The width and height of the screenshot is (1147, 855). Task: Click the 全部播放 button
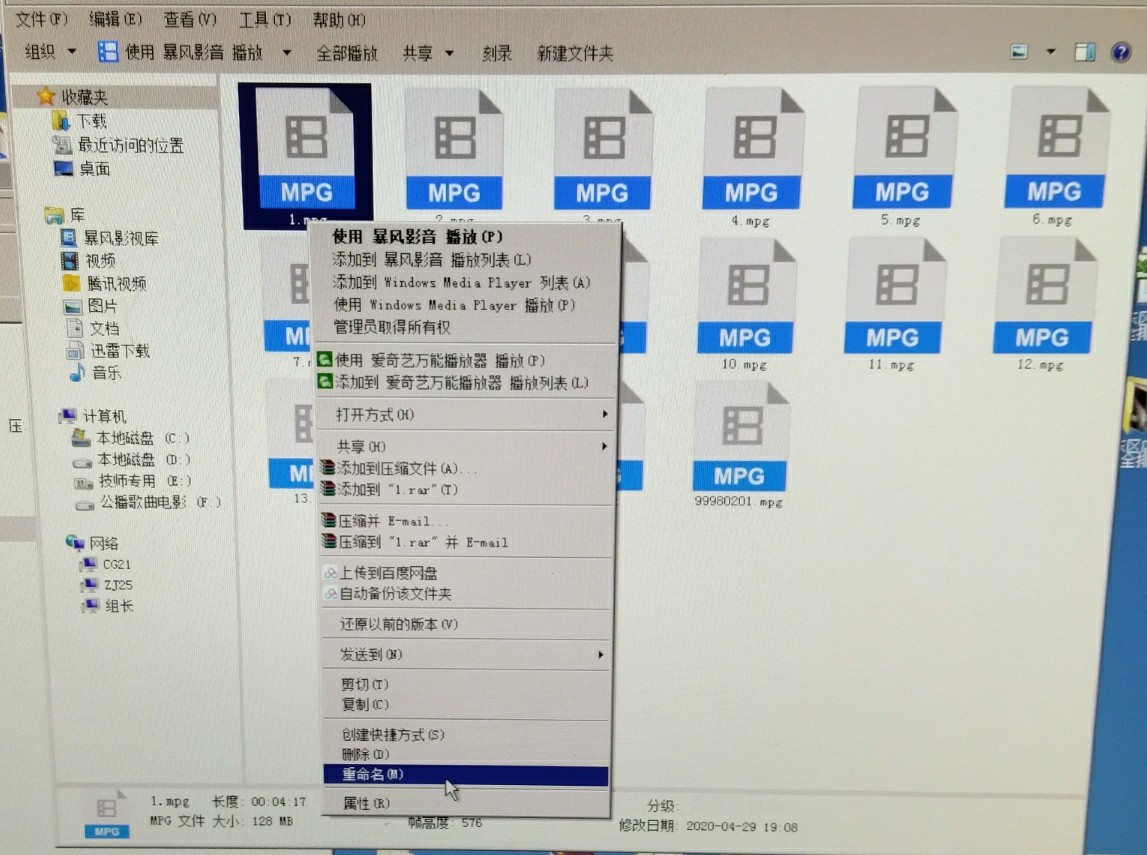tap(349, 52)
